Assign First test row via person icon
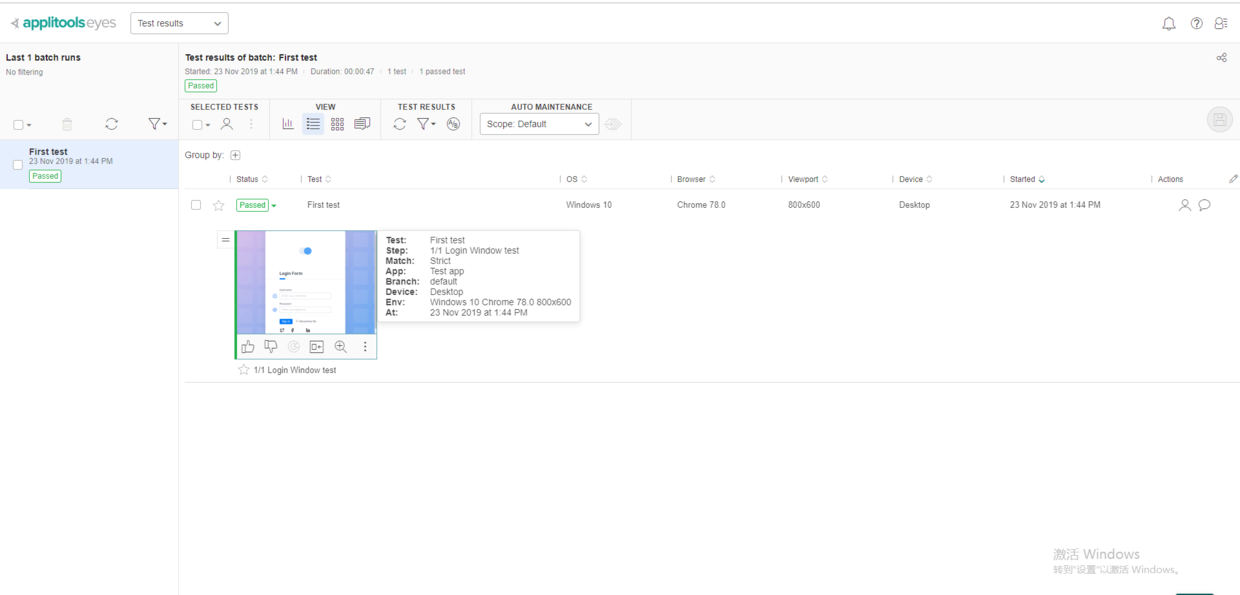Screen dimensions: 1240x595 (x=1185, y=205)
